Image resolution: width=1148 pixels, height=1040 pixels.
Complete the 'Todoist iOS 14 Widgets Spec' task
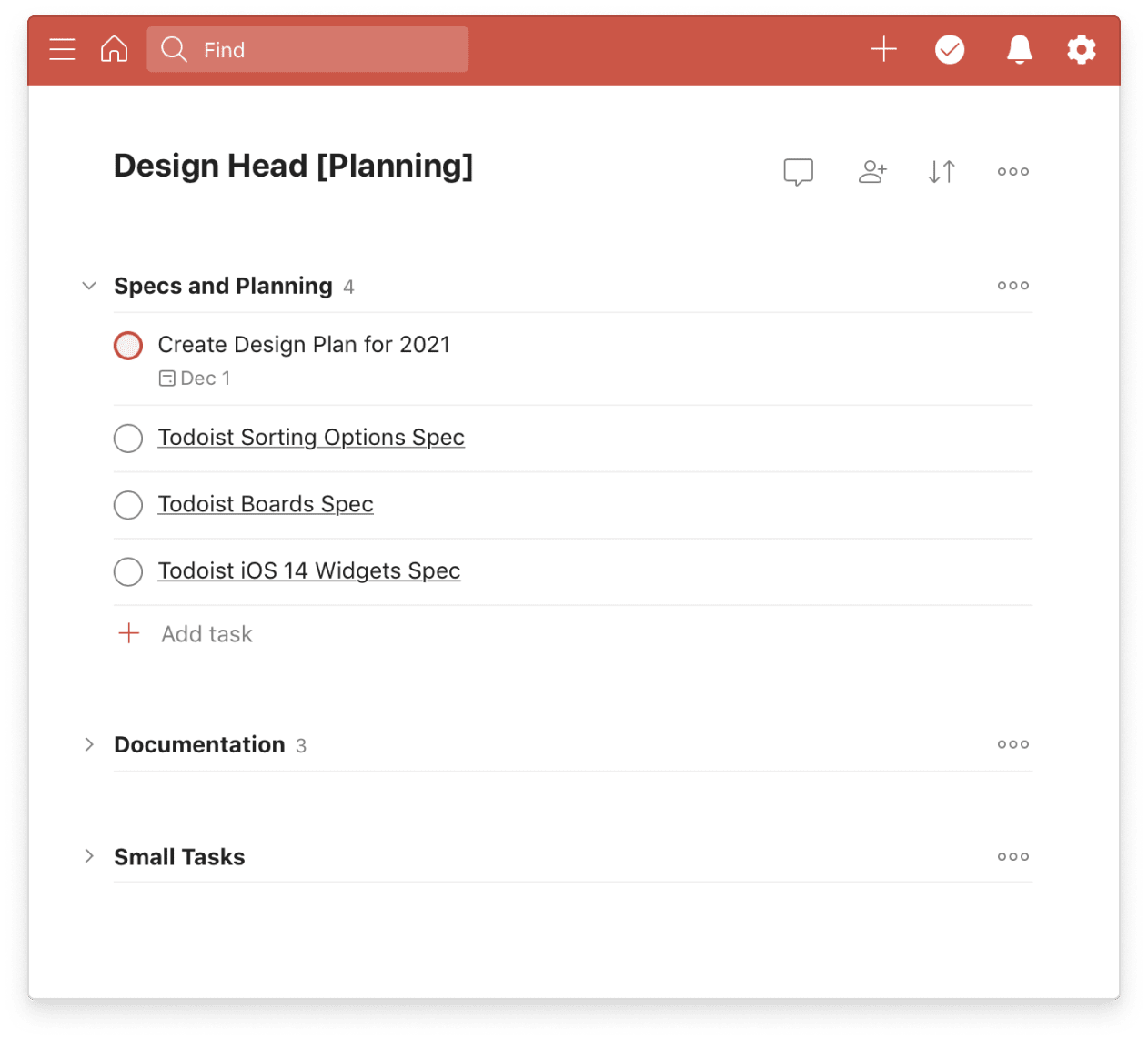(x=128, y=571)
